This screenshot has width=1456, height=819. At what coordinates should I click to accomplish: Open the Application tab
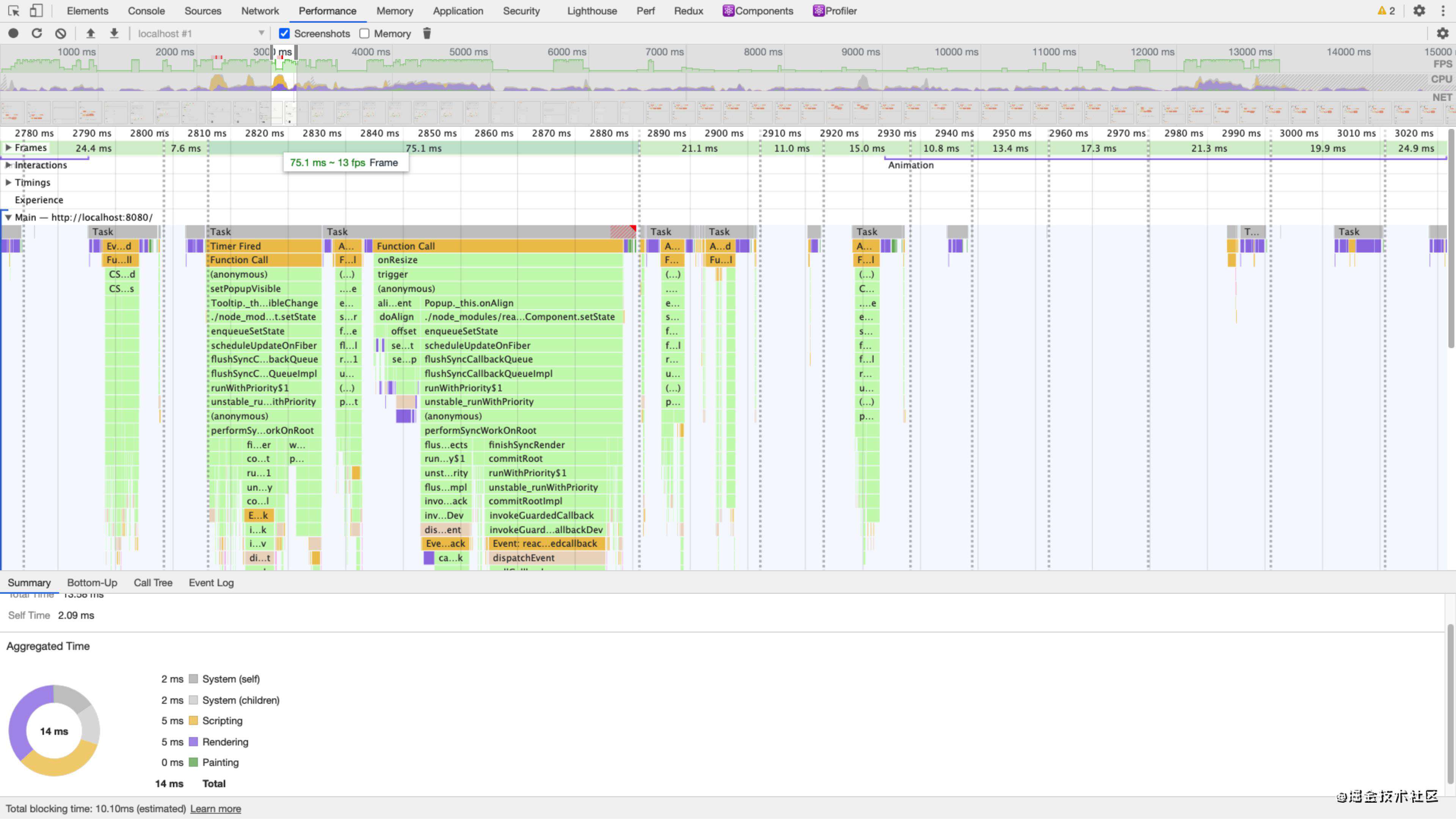458,11
